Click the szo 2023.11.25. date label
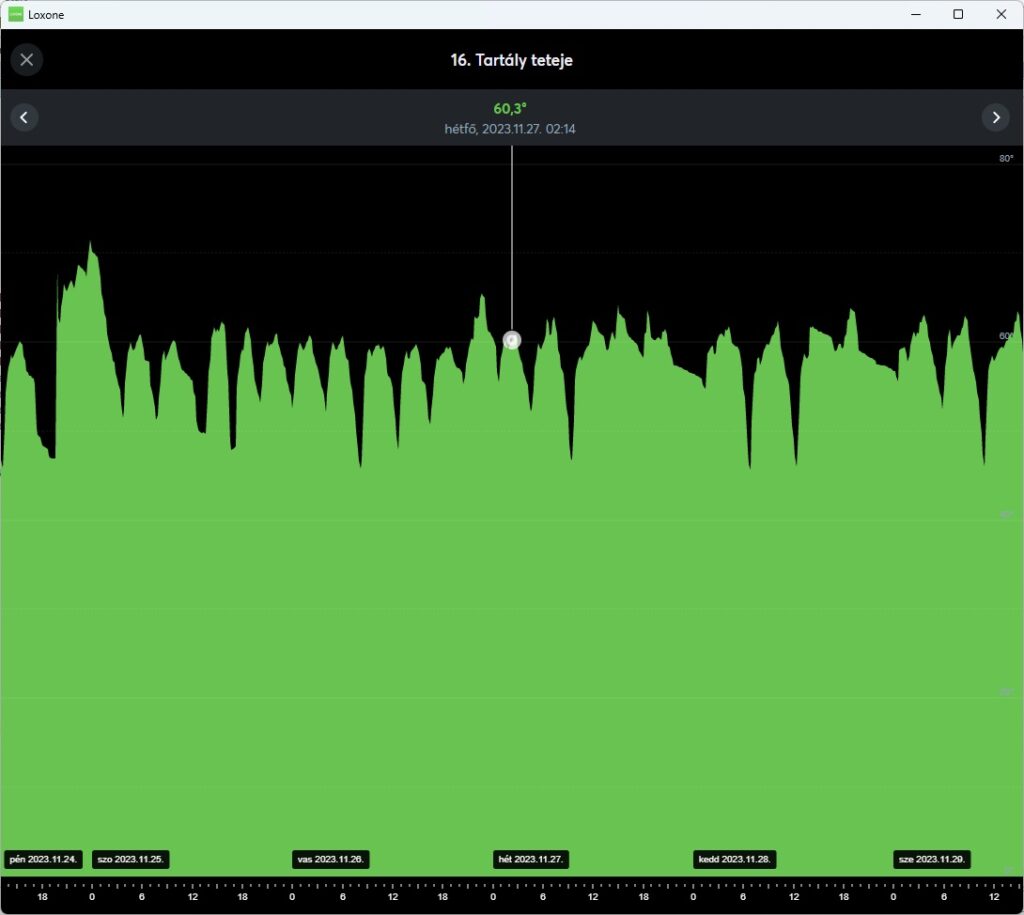The height and width of the screenshot is (915, 1024). [x=131, y=859]
